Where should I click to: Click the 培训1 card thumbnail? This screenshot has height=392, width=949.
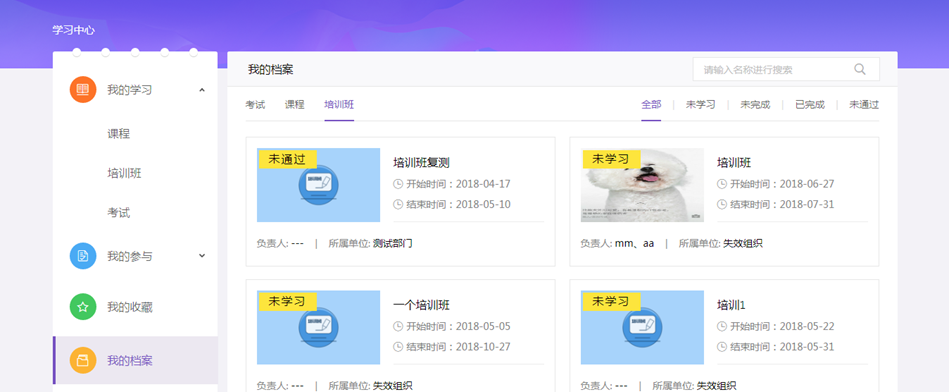(x=642, y=327)
